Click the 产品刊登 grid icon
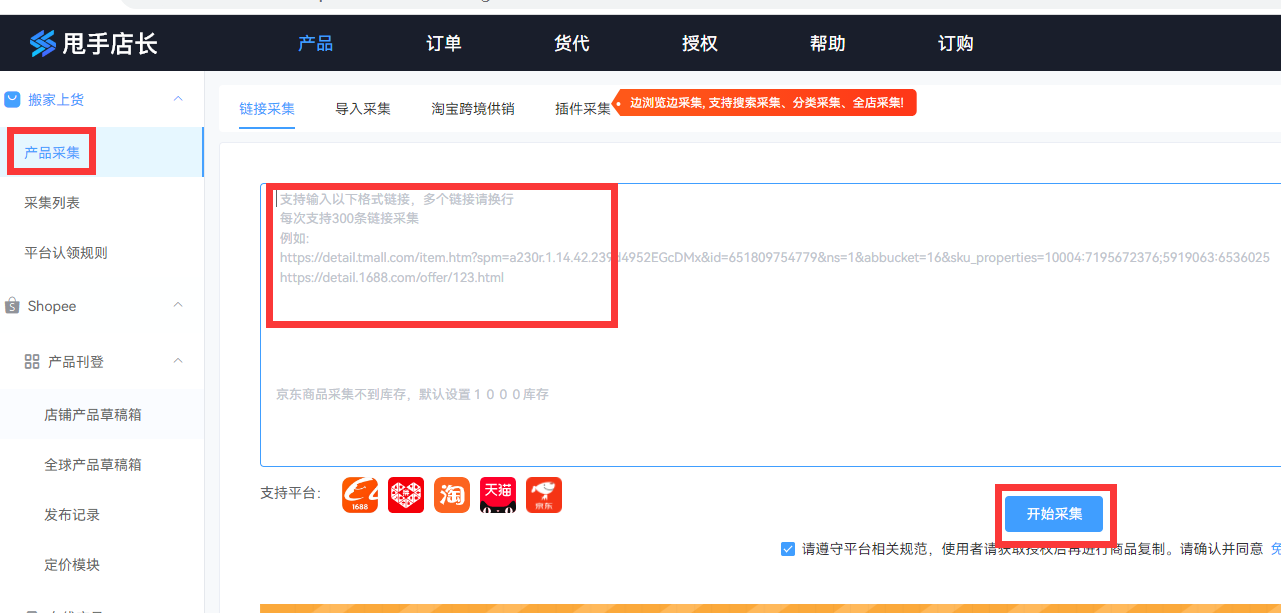The height and width of the screenshot is (613, 1281). pos(32,361)
